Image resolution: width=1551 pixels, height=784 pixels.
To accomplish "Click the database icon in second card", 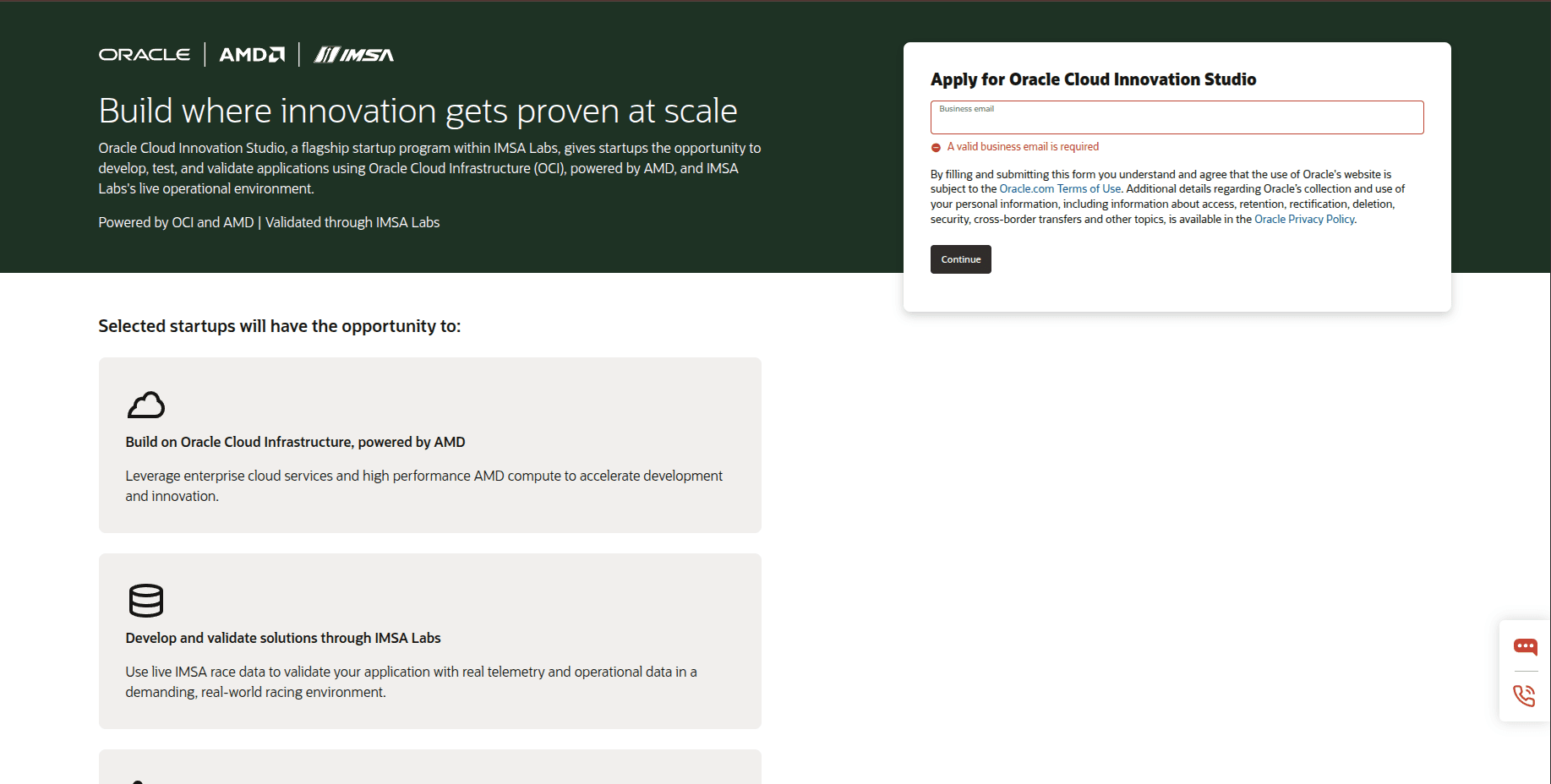I will [x=146, y=601].
